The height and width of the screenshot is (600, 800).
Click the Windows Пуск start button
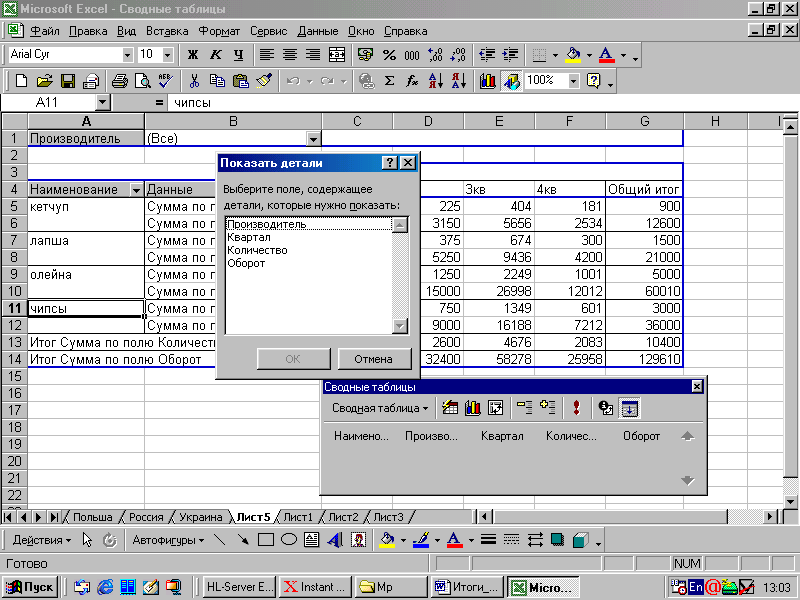pos(31,587)
